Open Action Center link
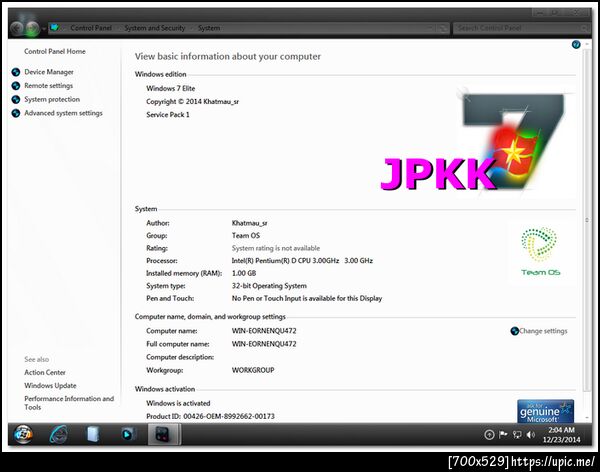600x472 pixels. click(x=45, y=372)
